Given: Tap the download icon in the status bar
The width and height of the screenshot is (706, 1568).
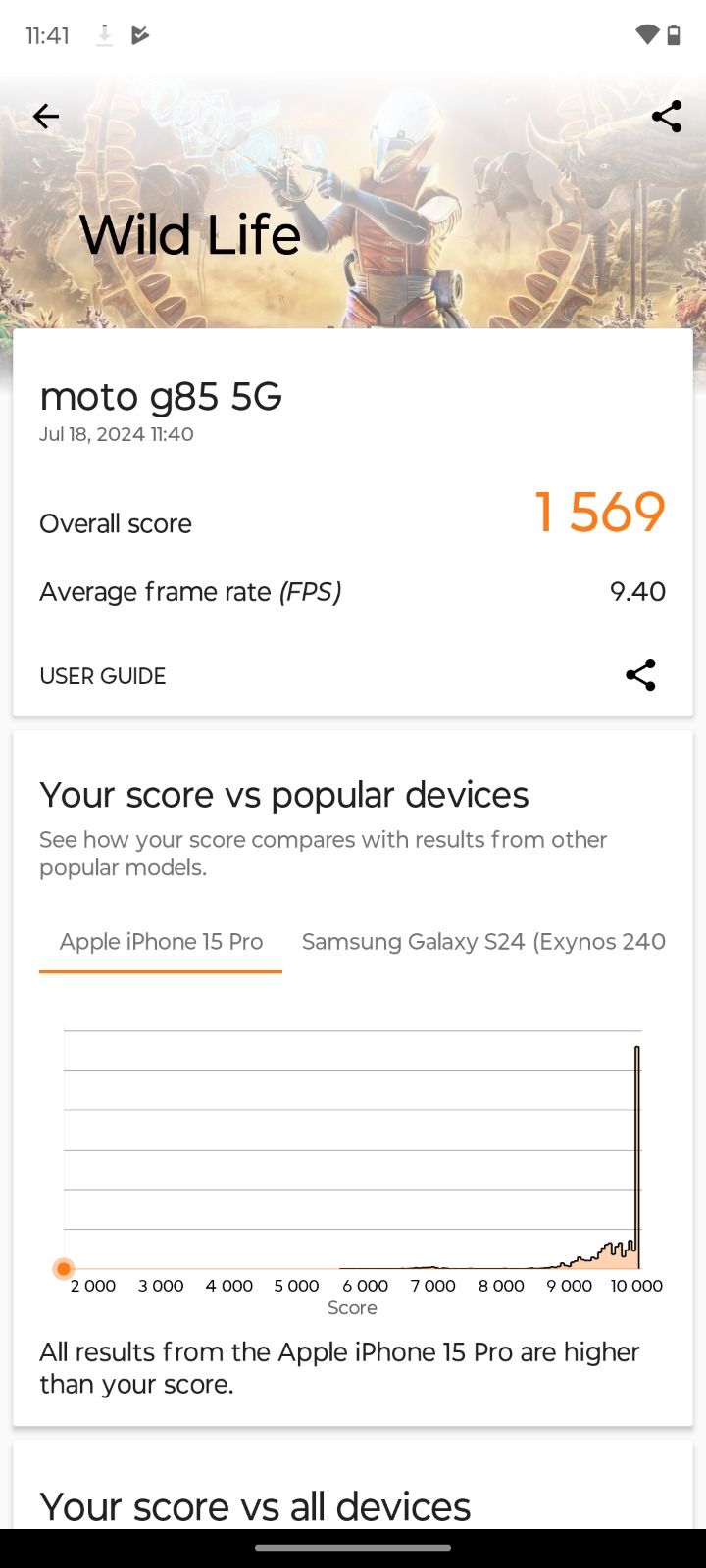Looking at the screenshot, I should 104,36.
